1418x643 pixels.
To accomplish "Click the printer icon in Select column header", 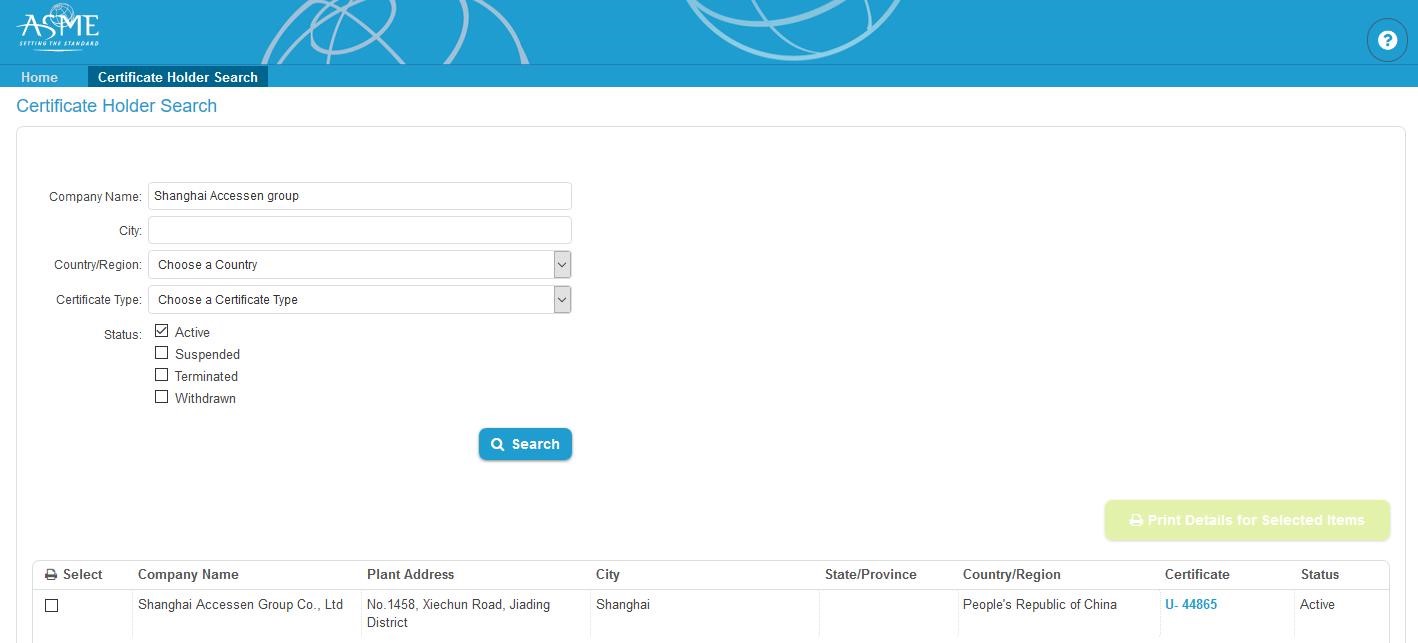I will coord(51,575).
